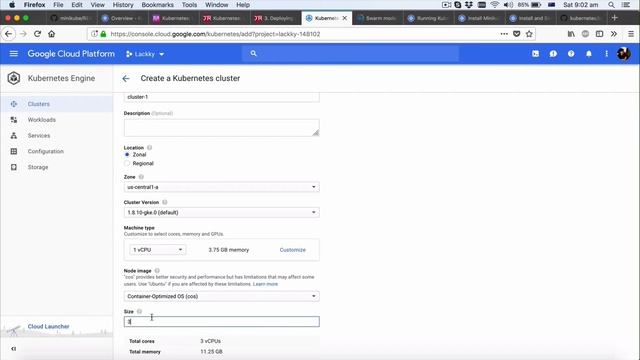This screenshot has width=640, height=360.
Task: Reload the page in Firefox
Action: coord(37,34)
